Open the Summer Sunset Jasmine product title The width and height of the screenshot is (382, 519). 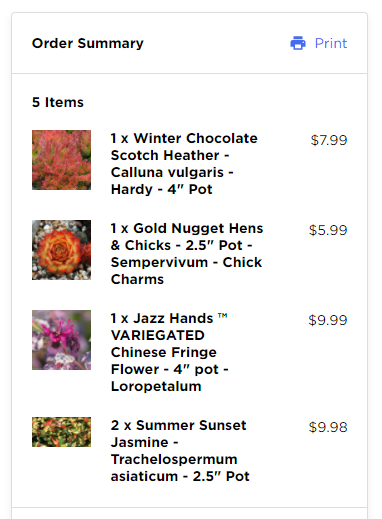[x=180, y=451]
